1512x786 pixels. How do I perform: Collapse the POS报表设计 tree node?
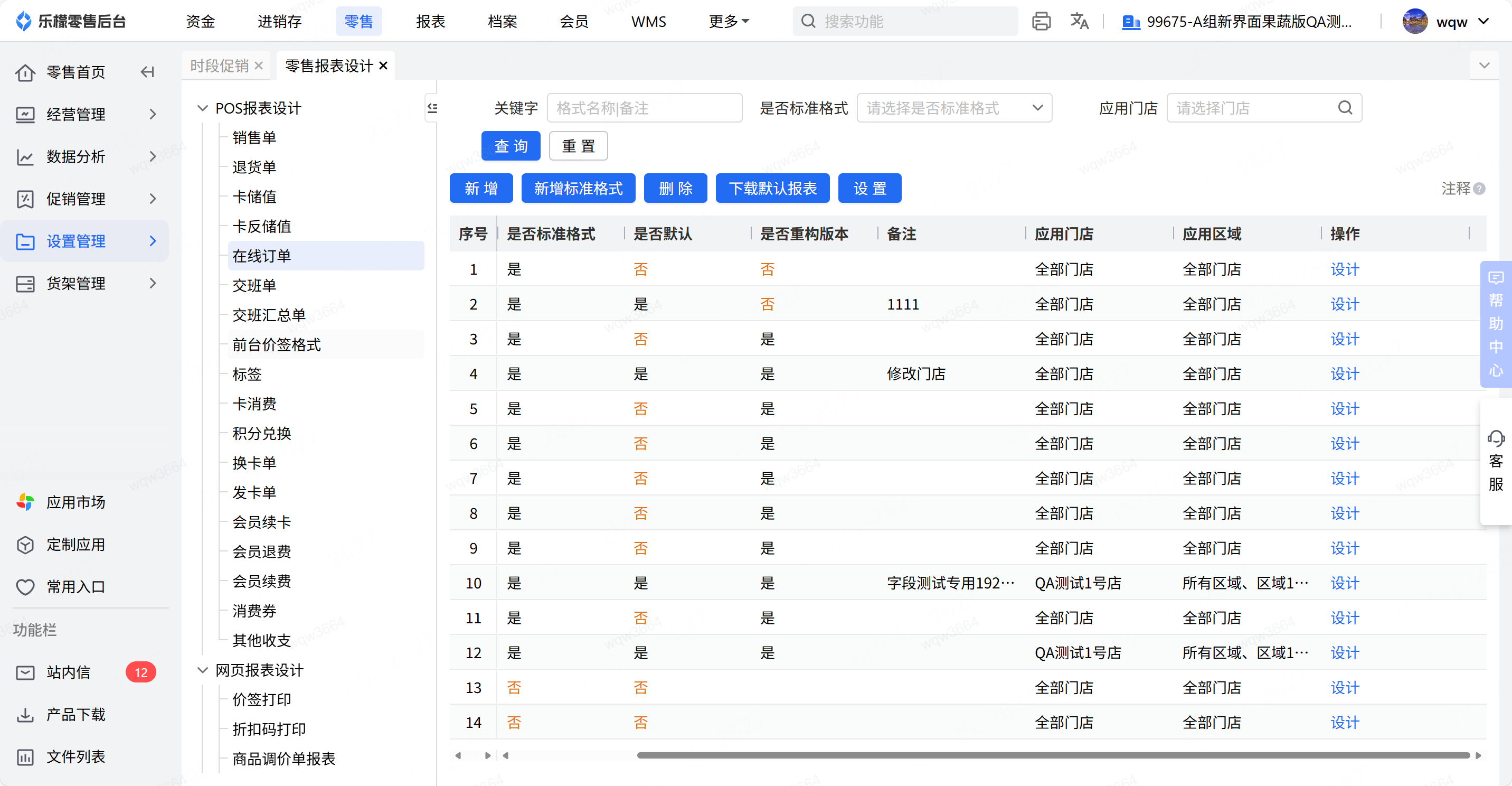click(x=203, y=108)
